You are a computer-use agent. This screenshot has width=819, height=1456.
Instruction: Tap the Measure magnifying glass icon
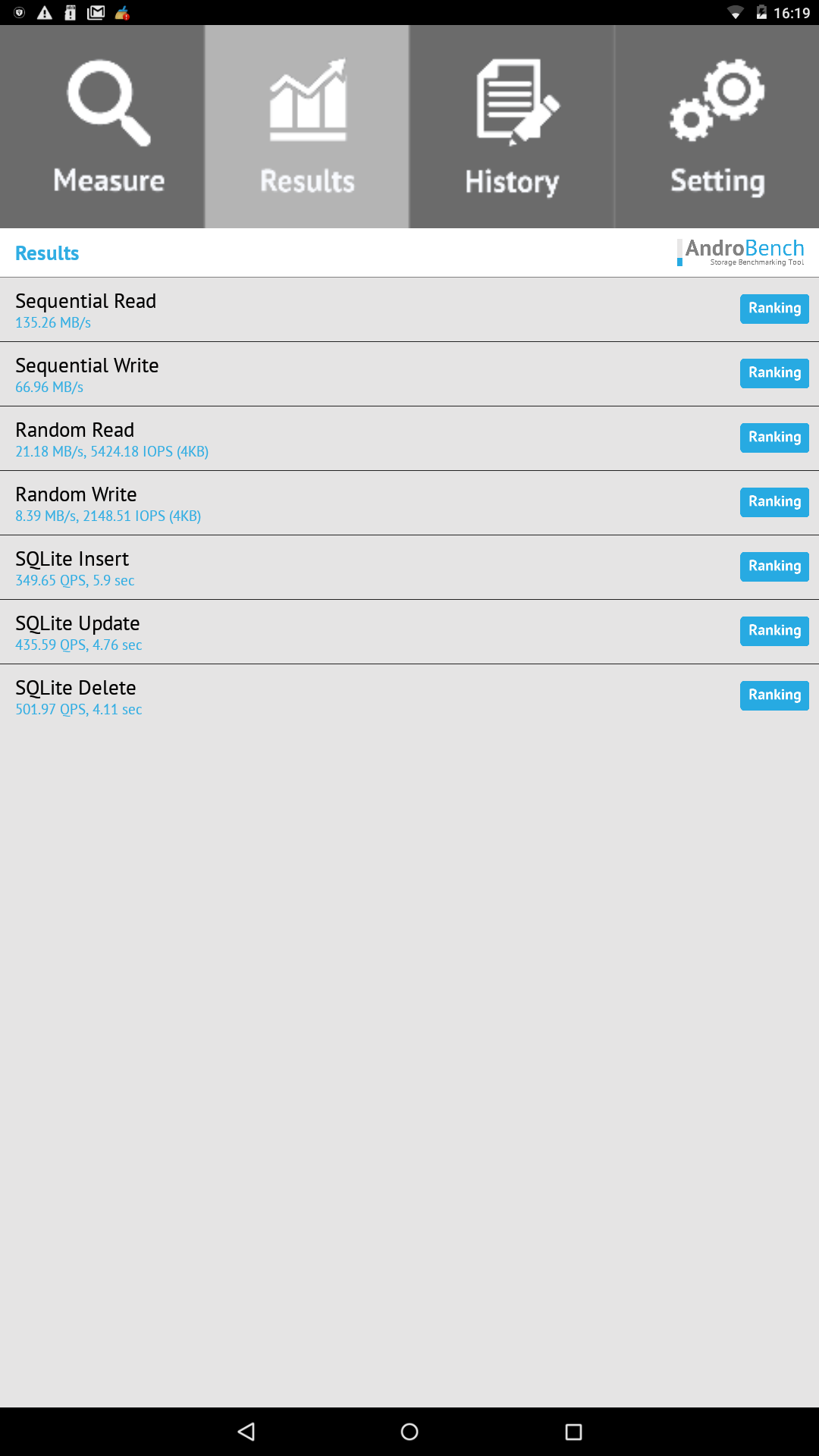point(108,102)
